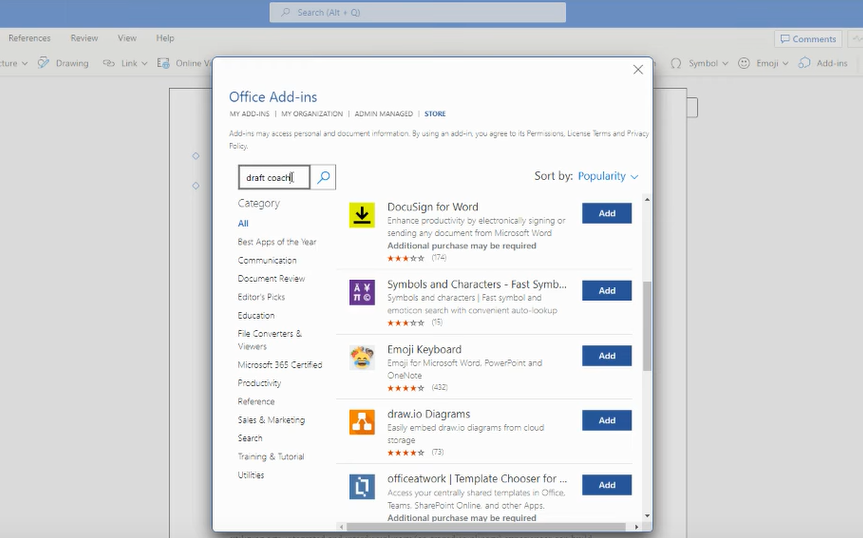Open the View ribbon tab
Screen dimensions: 863x538
[127, 38]
